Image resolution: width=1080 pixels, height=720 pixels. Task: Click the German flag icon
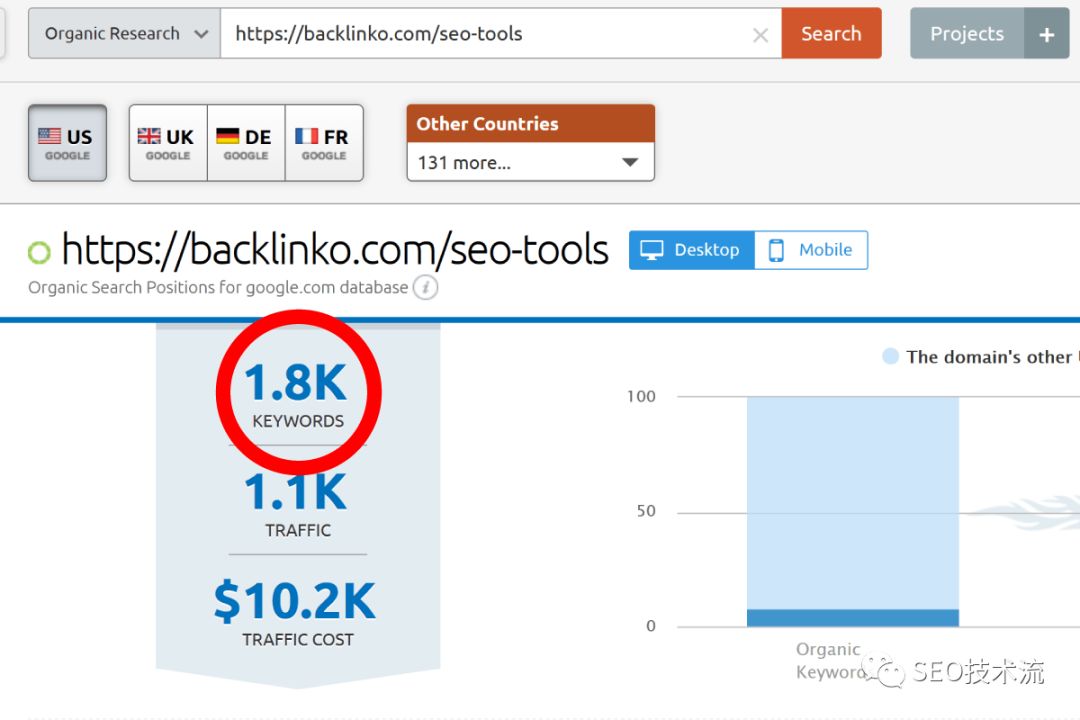click(x=228, y=136)
